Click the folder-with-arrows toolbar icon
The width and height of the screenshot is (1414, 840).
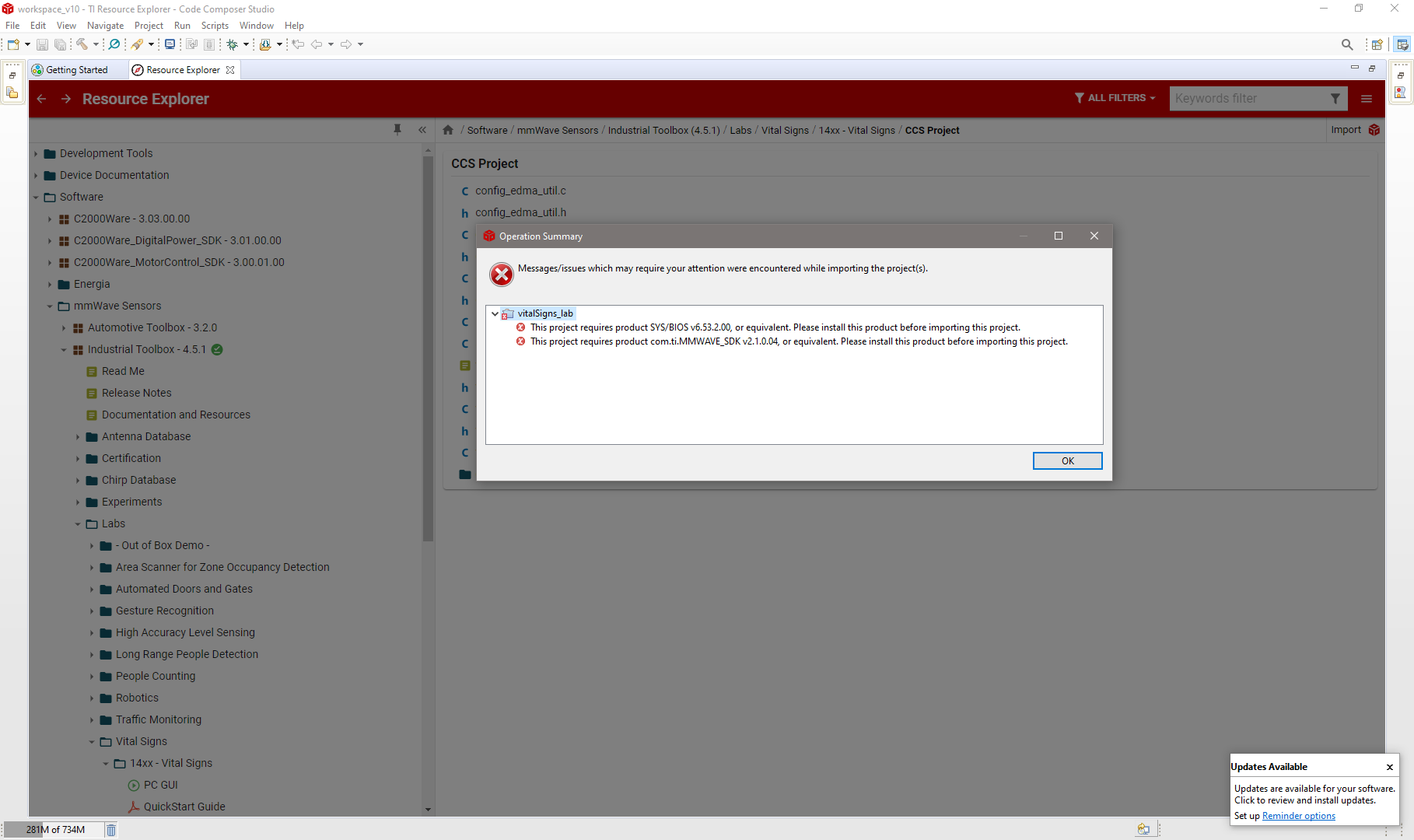265,44
